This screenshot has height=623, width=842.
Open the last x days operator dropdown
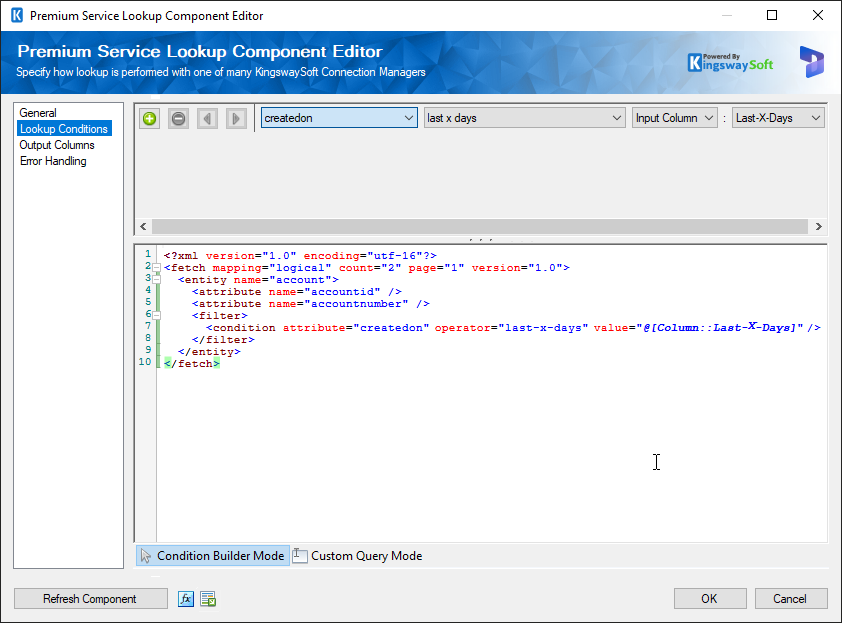(525, 118)
